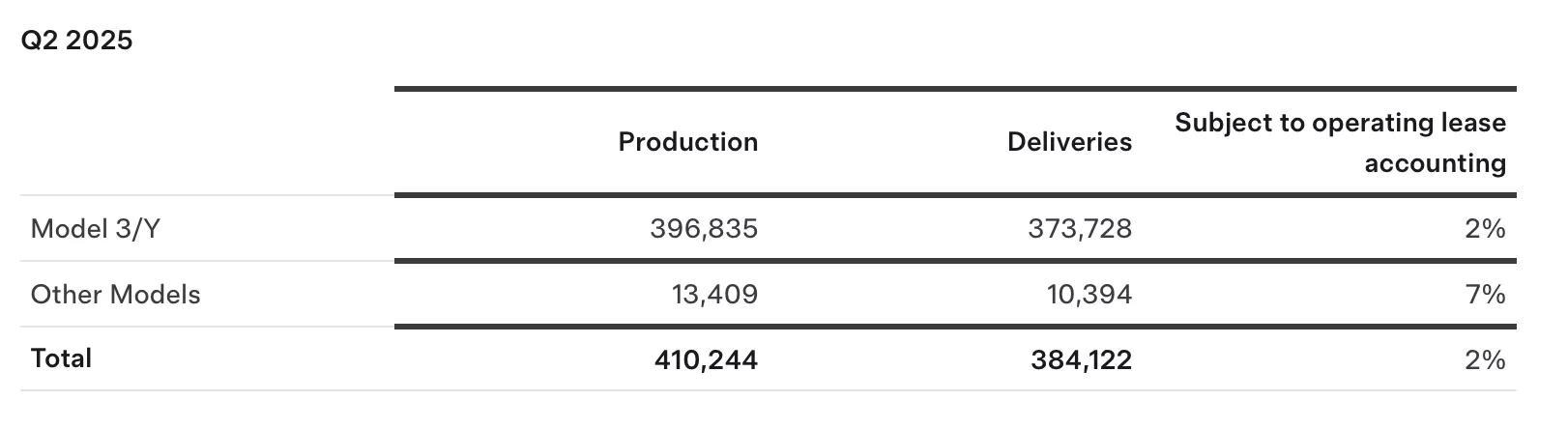Click total production value 410,244
This screenshot has width=1568, height=429.
pos(706,360)
